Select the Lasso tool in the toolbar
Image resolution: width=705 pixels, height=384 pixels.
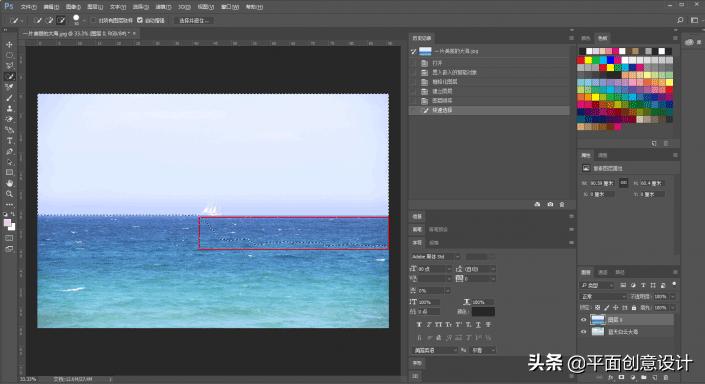pos(9,66)
